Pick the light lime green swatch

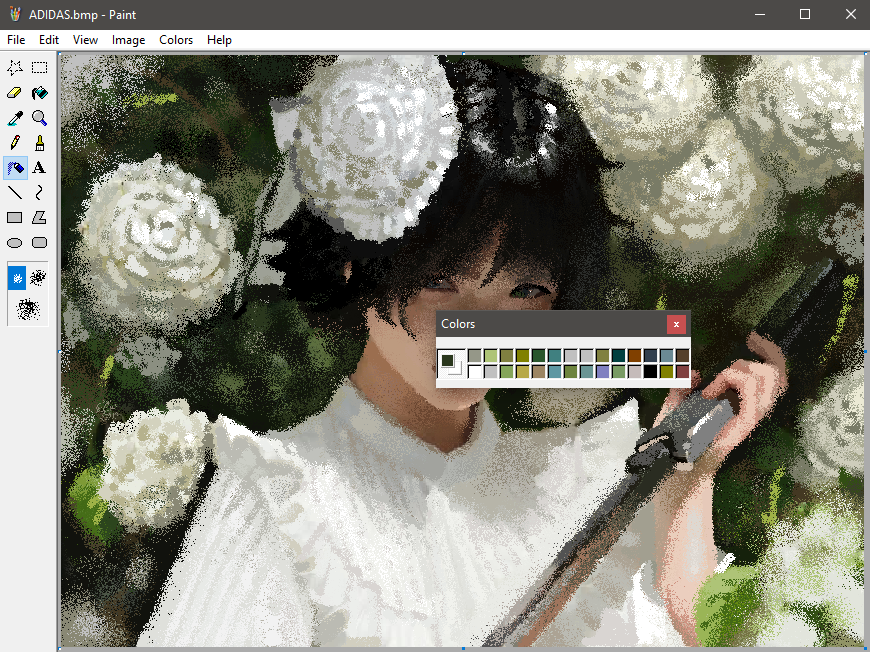click(491, 356)
